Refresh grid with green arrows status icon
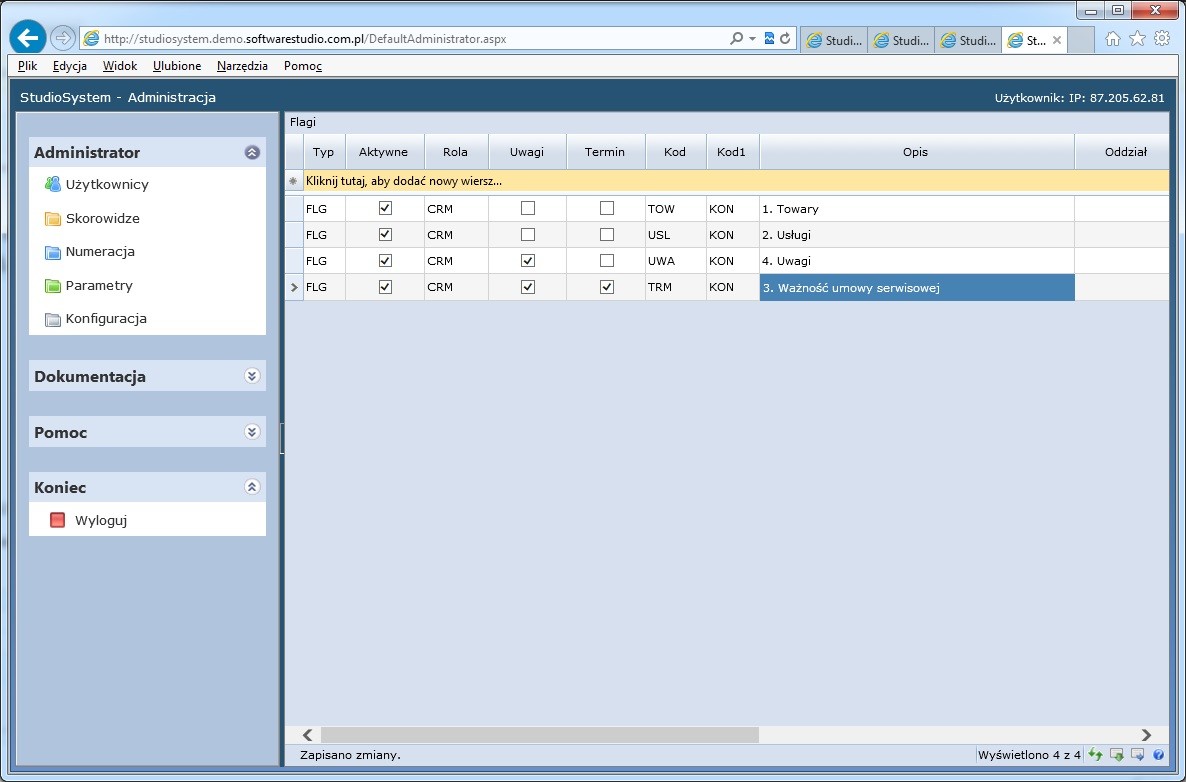Viewport: 1186px width, 782px height. (1094, 754)
